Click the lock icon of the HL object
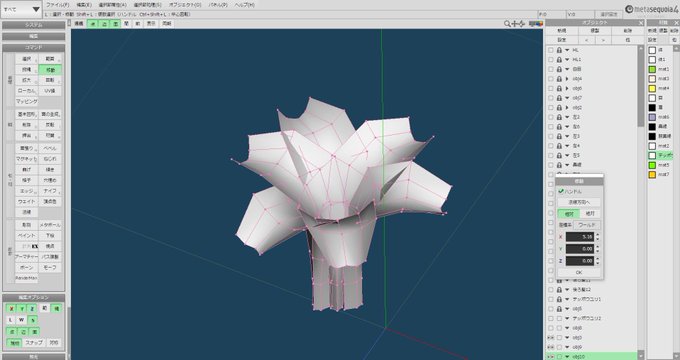 tap(559, 50)
